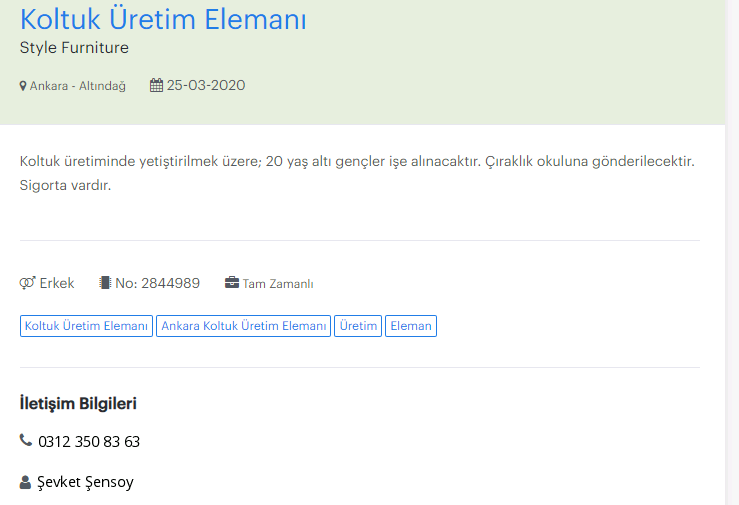
Task: Click the gender symbol icon next to Erkek
Action: point(27,283)
